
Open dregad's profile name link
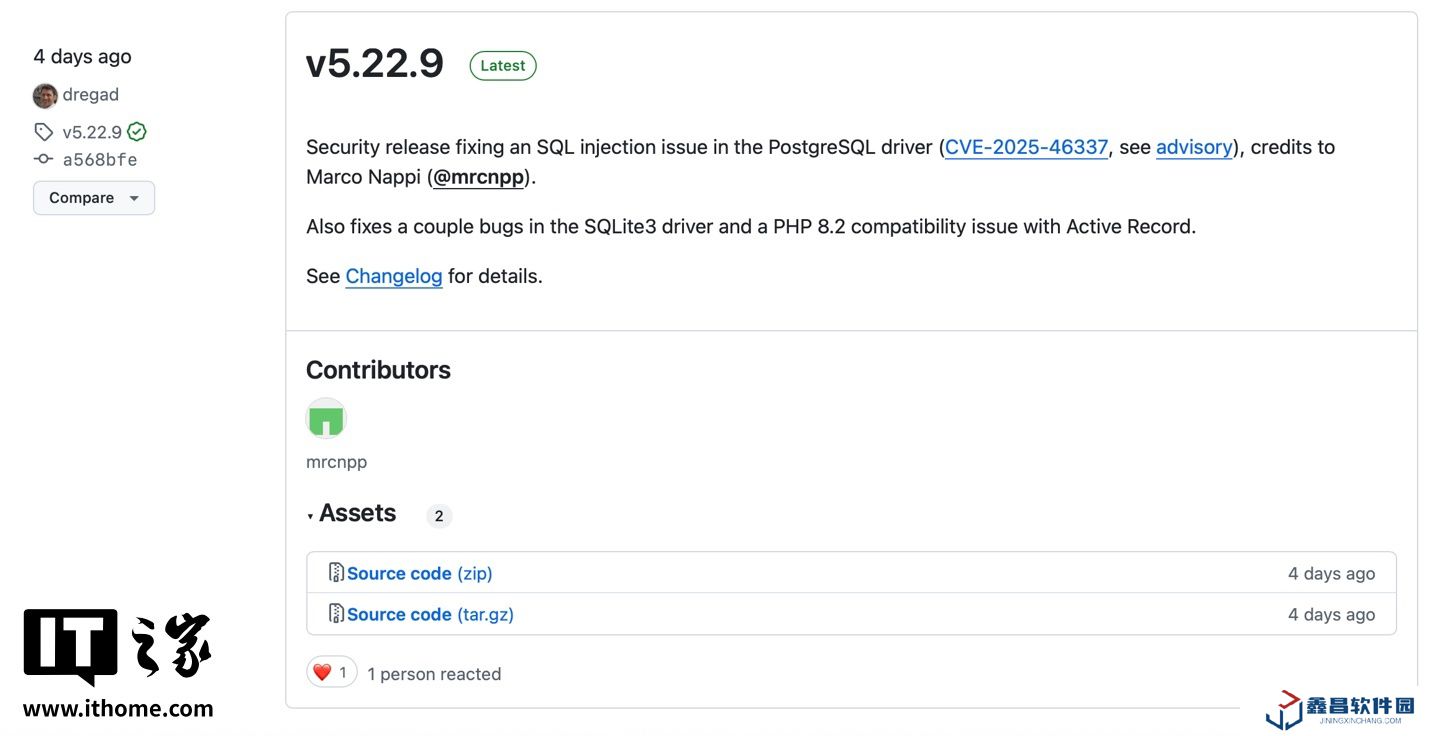(91, 95)
